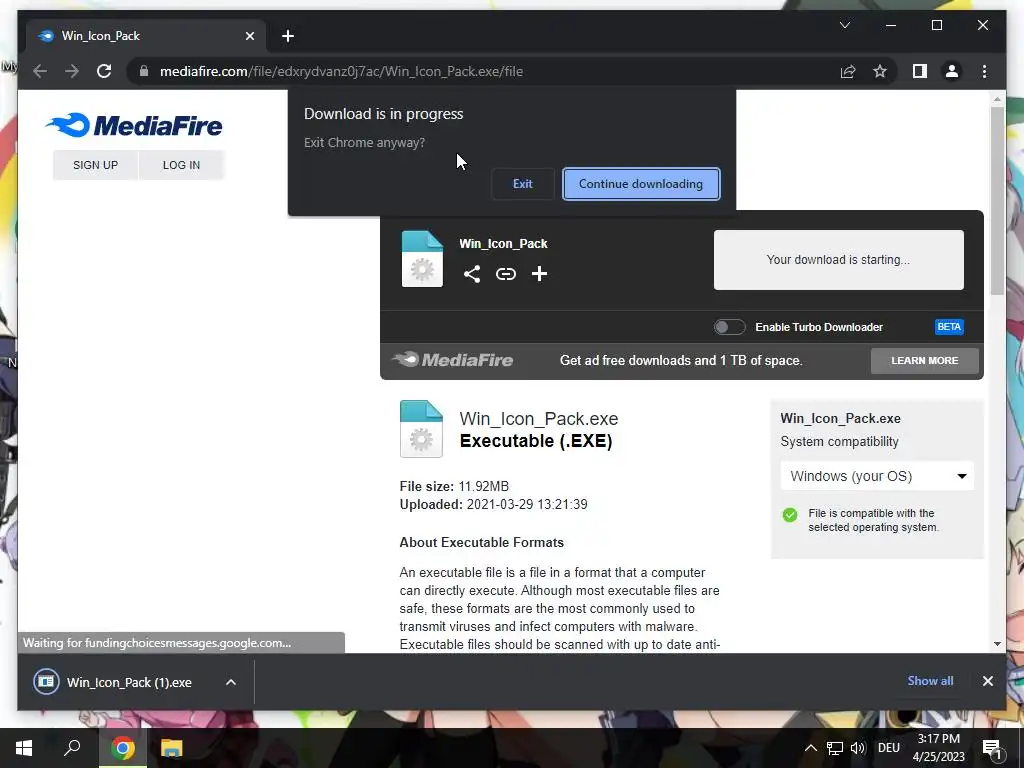Click DEU language indicator

(x=888, y=748)
